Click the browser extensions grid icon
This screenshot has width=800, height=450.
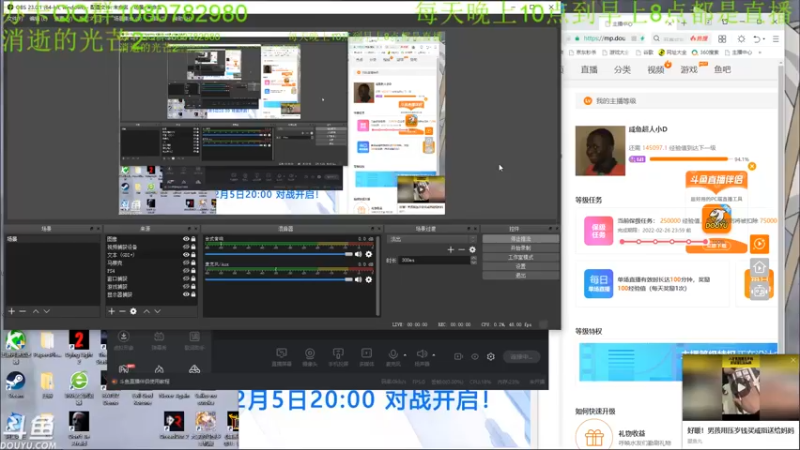coord(722,39)
